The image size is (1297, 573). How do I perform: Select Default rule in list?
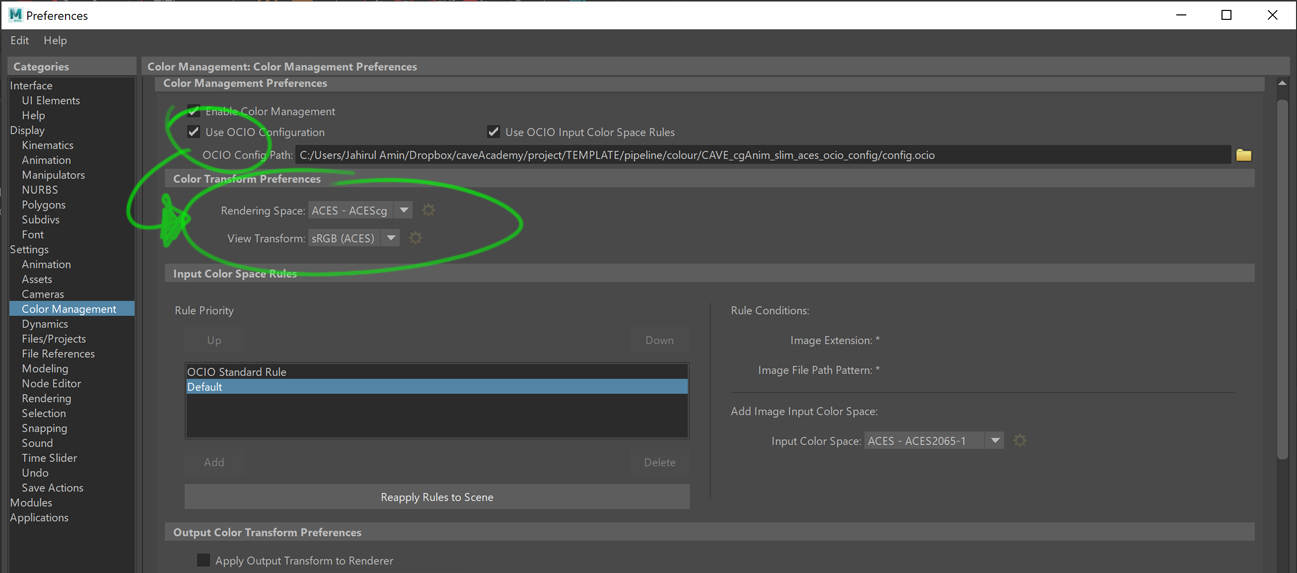[437, 387]
